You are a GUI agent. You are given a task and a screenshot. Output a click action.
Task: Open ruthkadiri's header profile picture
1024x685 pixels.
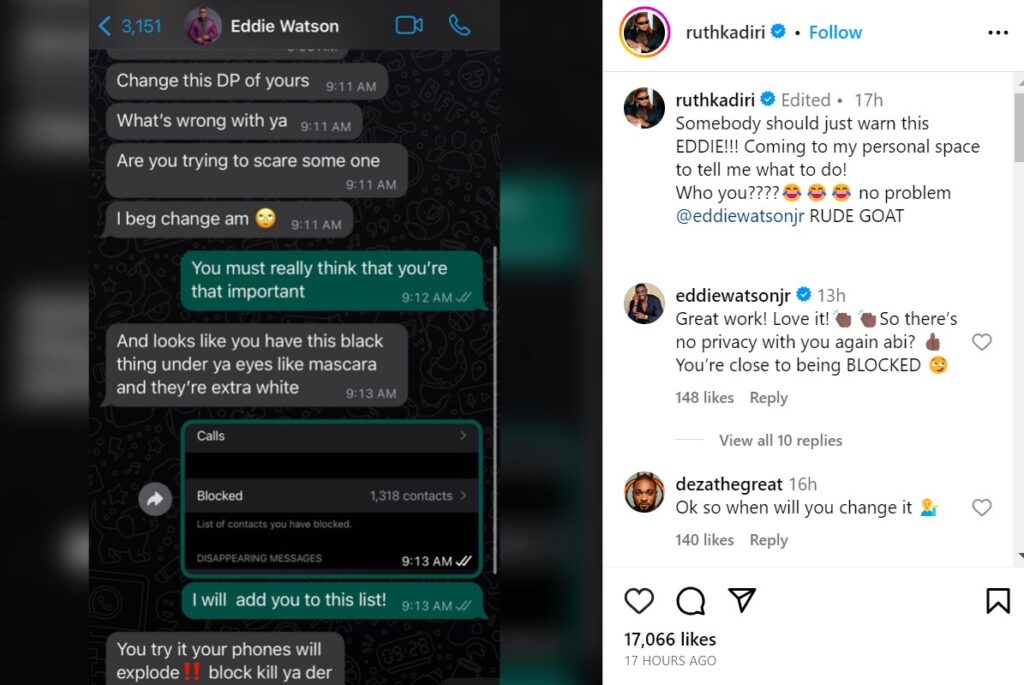coord(644,32)
